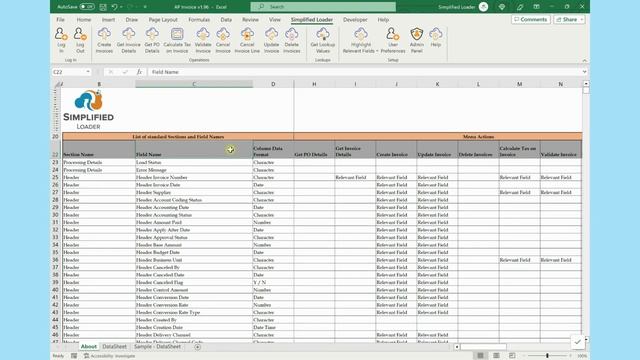The width and height of the screenshot is (640, 360).
Task: Open the Name Box dropdown arrow
Action: (88, 72)
